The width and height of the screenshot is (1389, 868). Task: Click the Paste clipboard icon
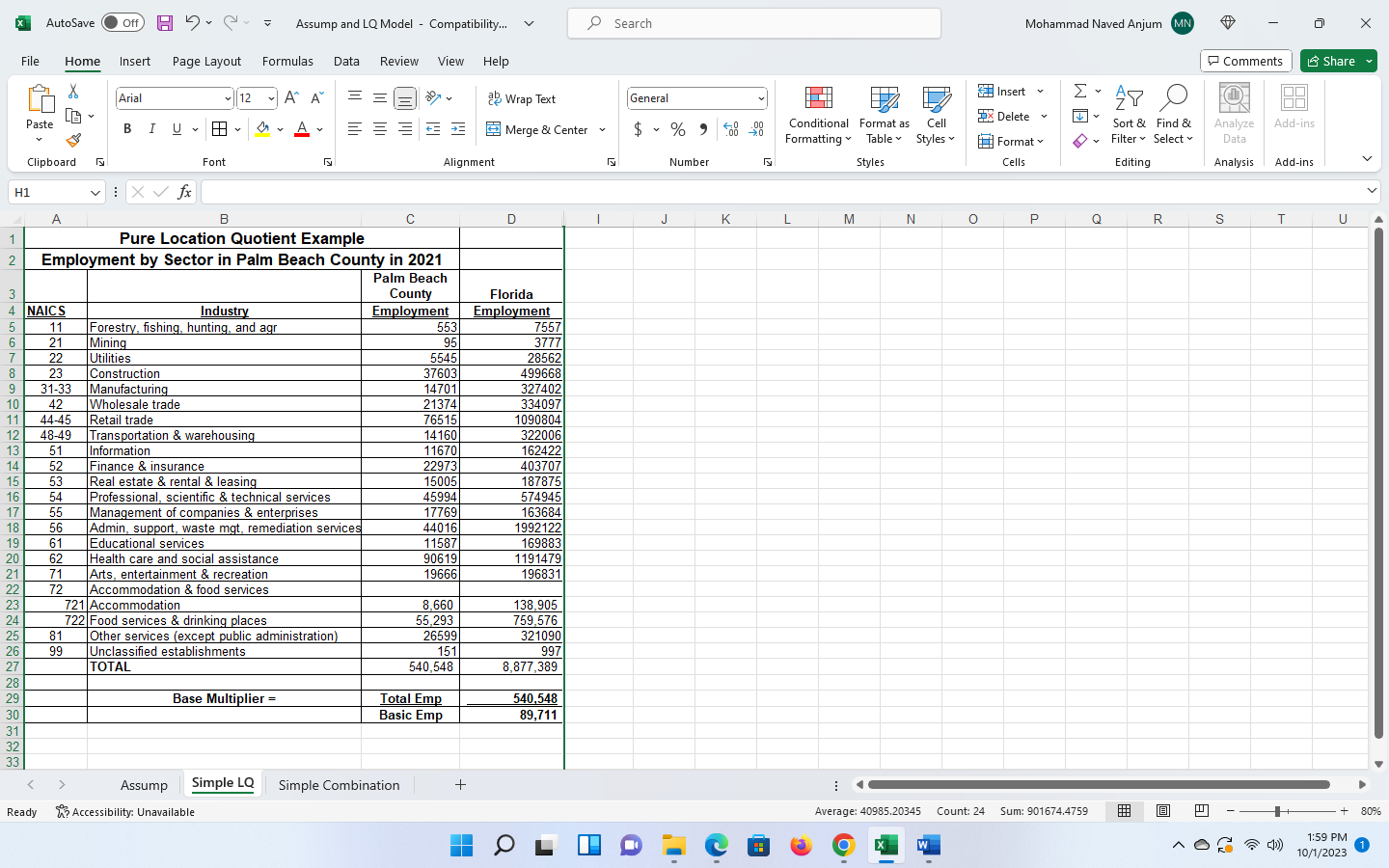click(x=40, y=99)
